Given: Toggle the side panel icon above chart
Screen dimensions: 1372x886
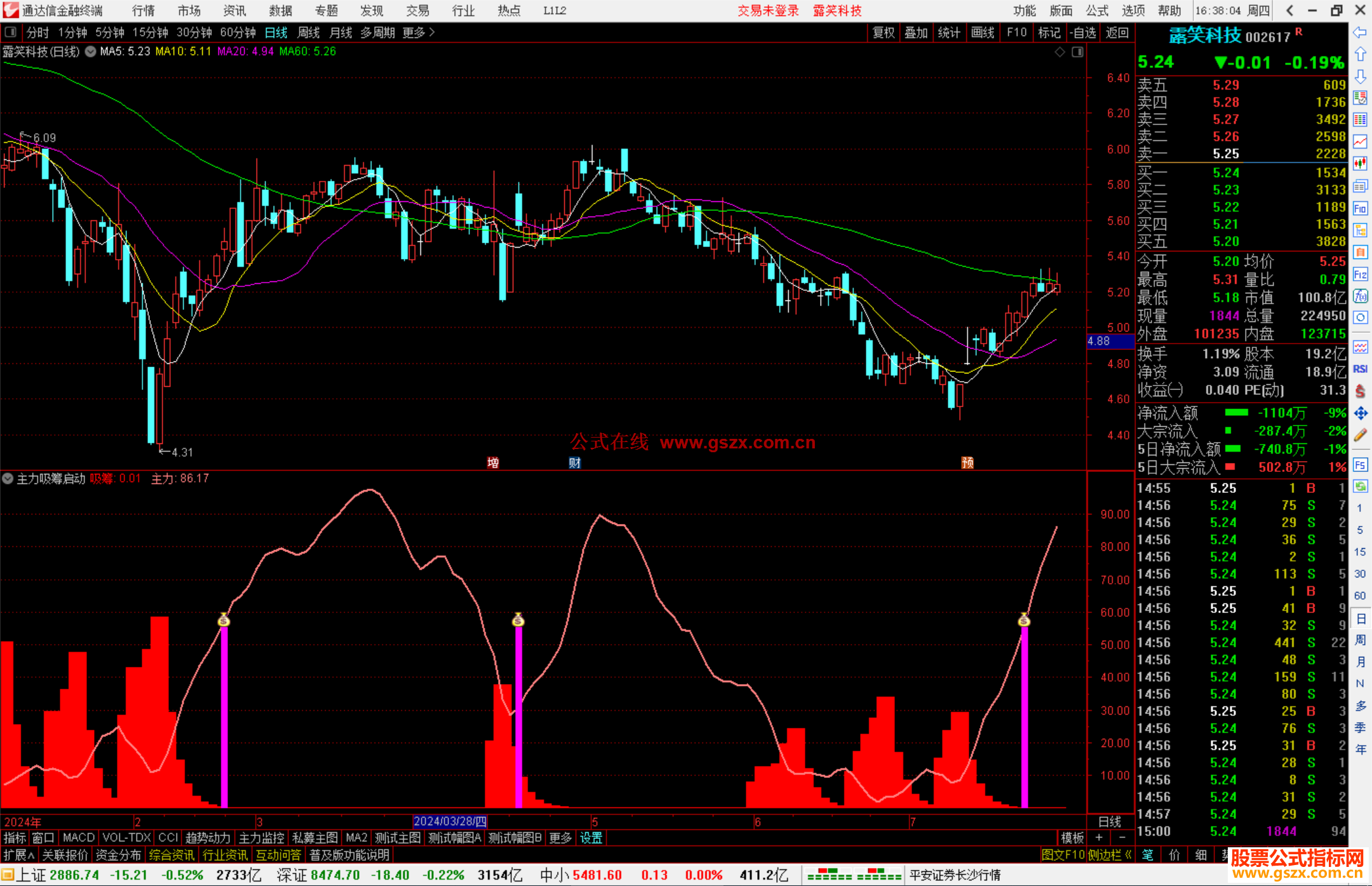Looking at the screenshot, I should tap(1077, 52).
